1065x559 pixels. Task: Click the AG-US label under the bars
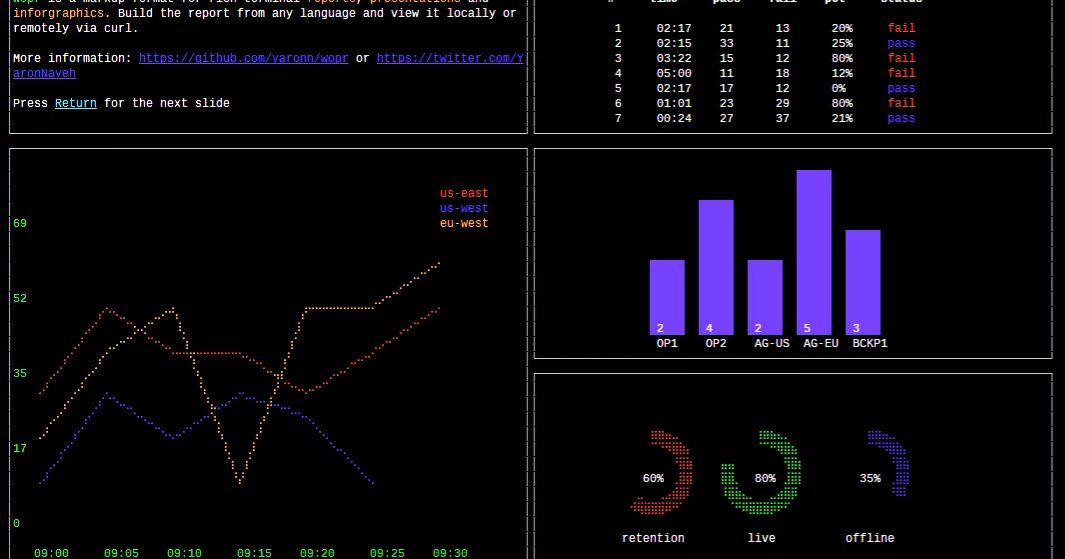point(772,343)
